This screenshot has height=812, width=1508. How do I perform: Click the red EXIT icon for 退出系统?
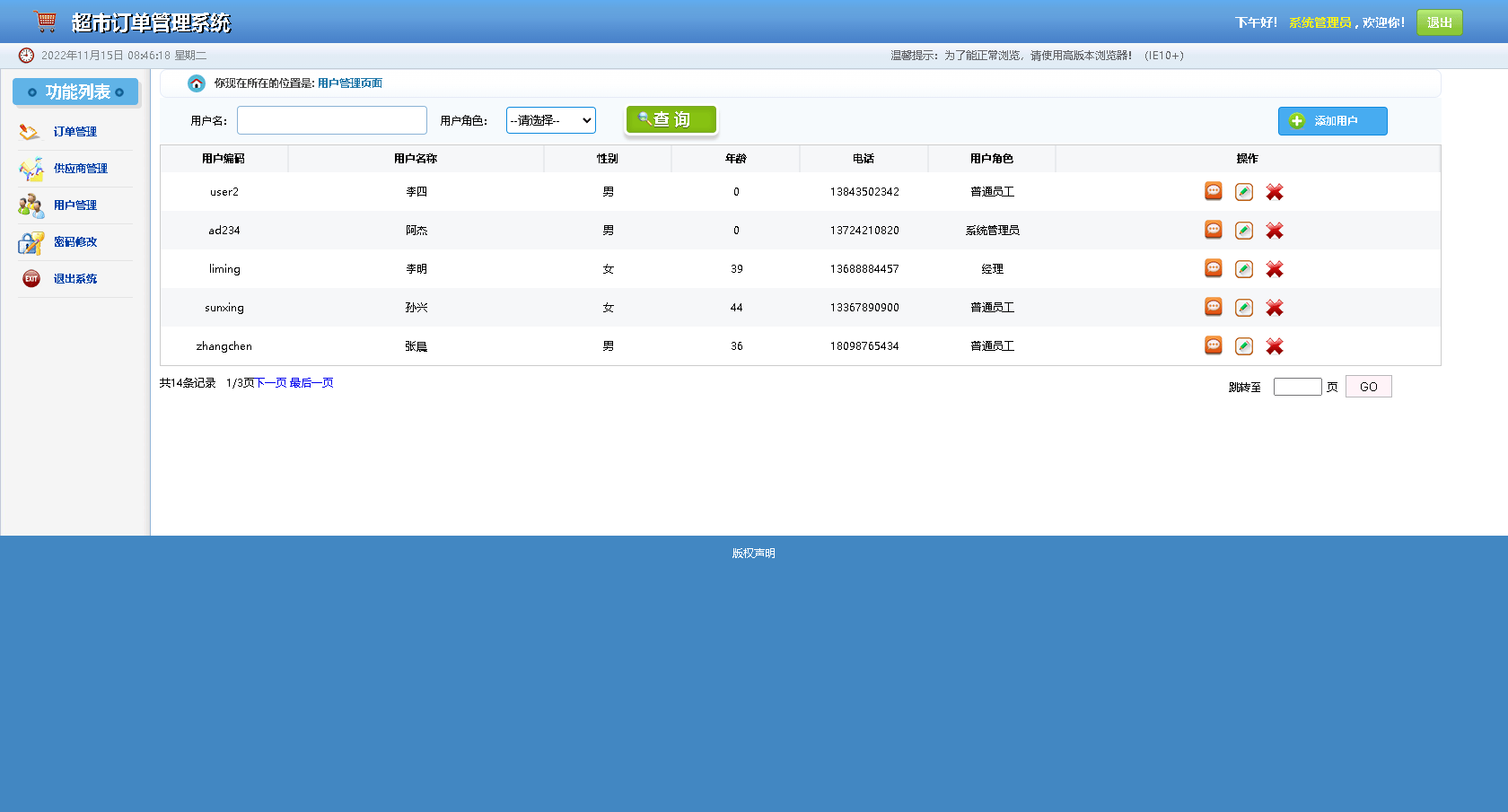click(x=30, y=278)
